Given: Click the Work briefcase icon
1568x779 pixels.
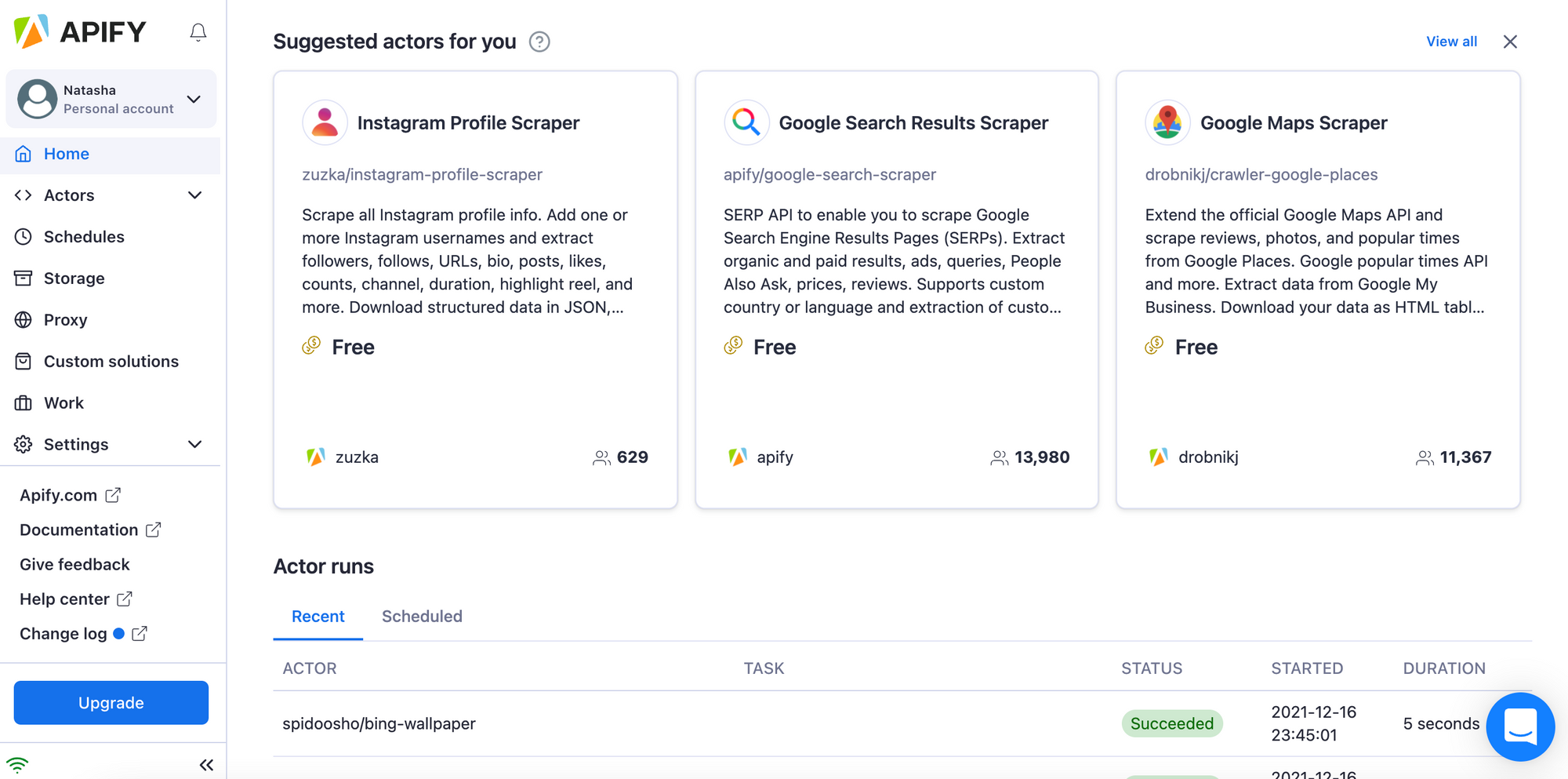Looking at the screenshot, I should (24, 403).
